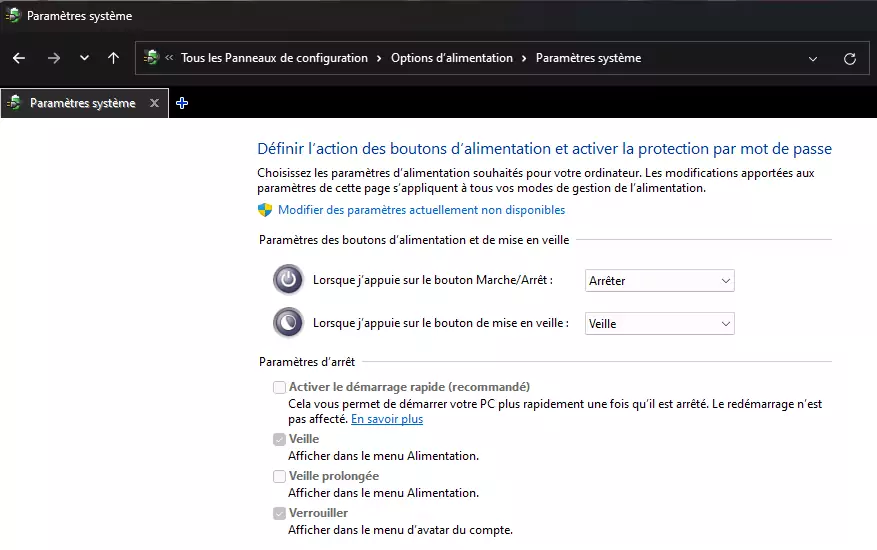Expand the address bar history dropdown
Screen dimensions: 877x550
pyautogui.click(x=813, y=59)
